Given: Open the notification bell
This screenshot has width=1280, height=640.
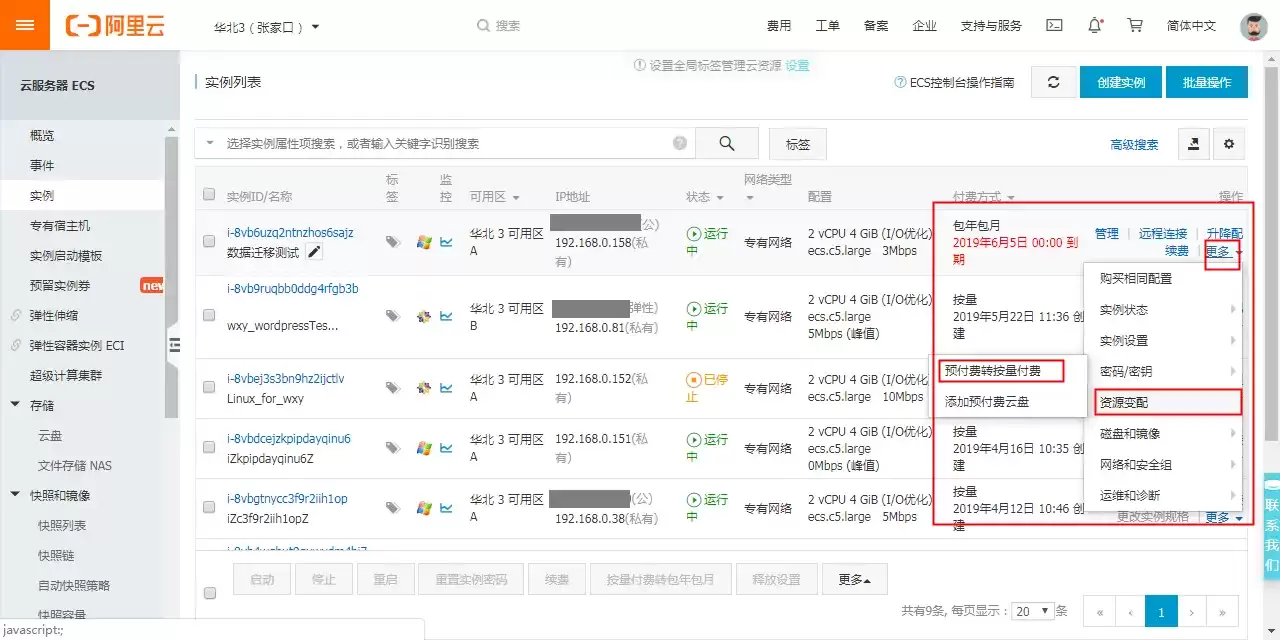Looking at the screenshot, I should (x=1095, y=25).
